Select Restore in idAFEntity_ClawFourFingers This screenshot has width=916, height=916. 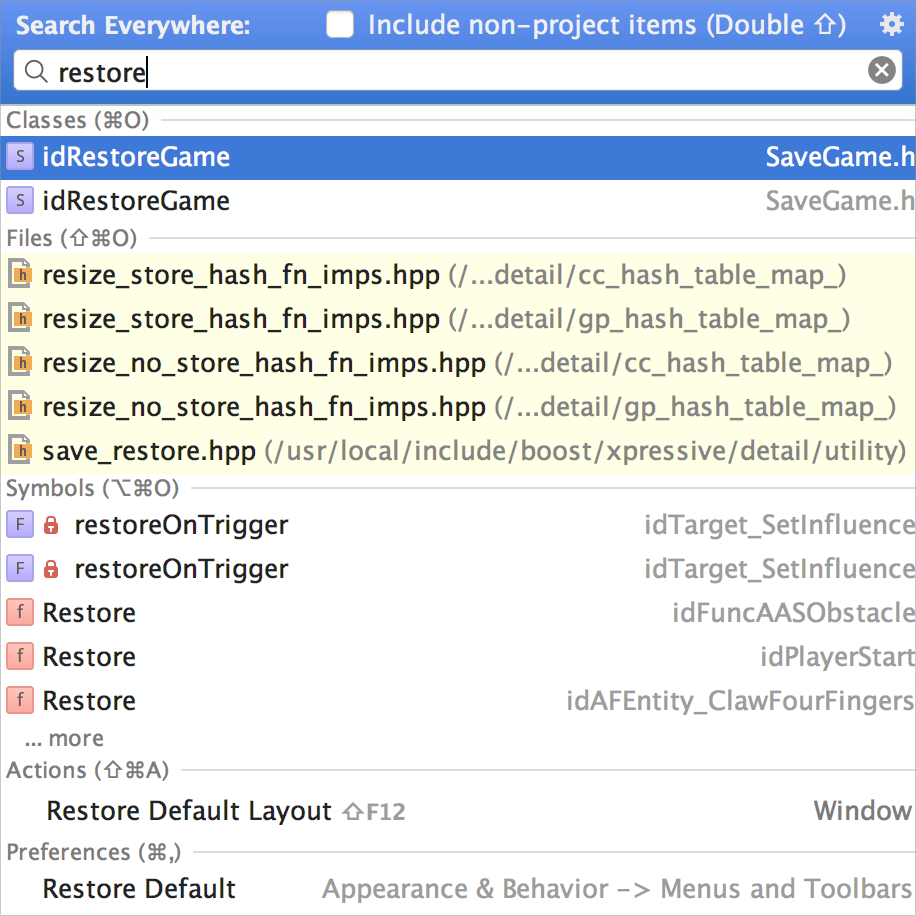[458, 700]
